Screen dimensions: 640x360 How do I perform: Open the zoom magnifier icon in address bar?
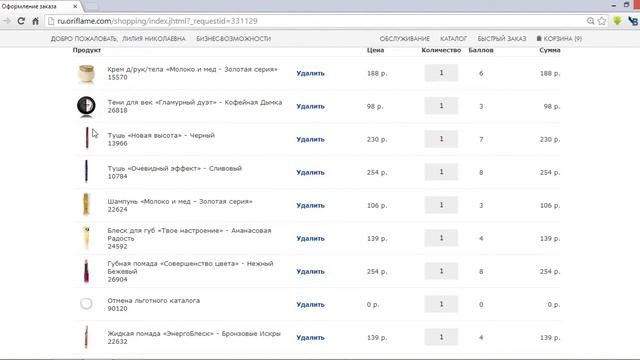tap(590, 21)
